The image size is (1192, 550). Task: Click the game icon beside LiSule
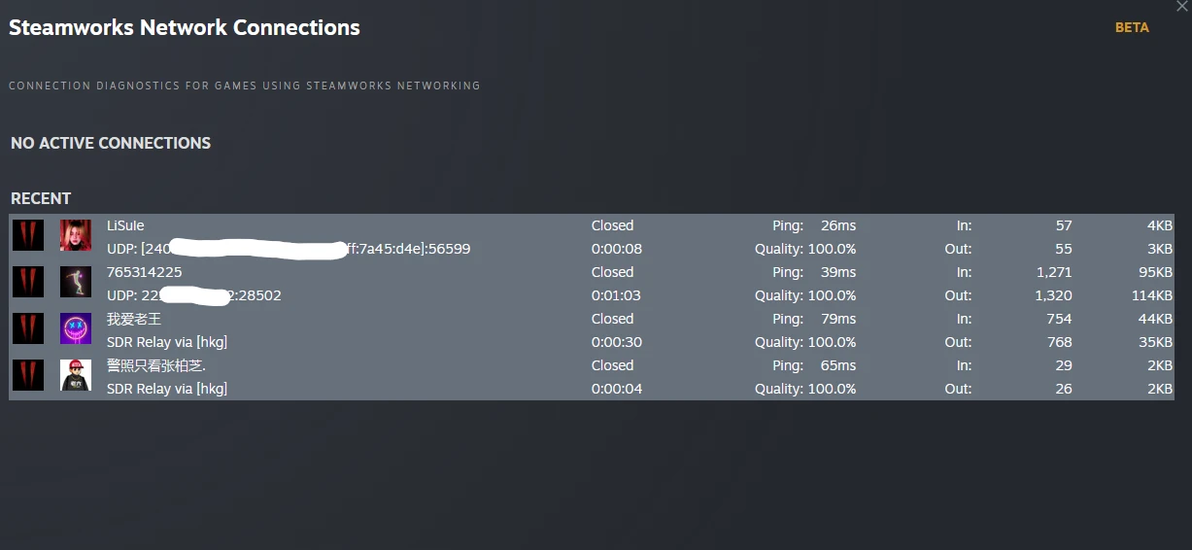point(28,236)
